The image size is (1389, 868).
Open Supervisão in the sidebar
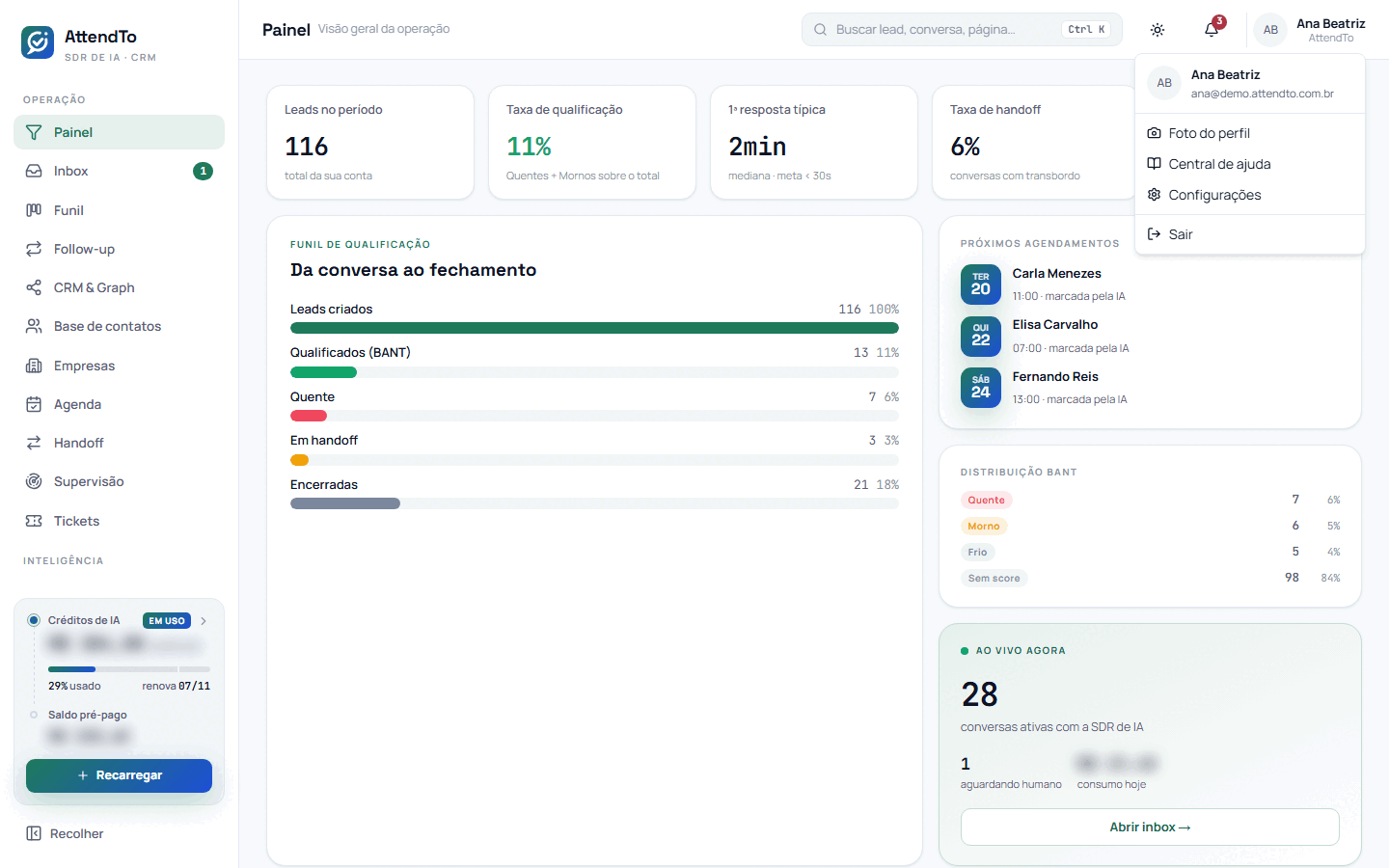[x=119, y=481]
